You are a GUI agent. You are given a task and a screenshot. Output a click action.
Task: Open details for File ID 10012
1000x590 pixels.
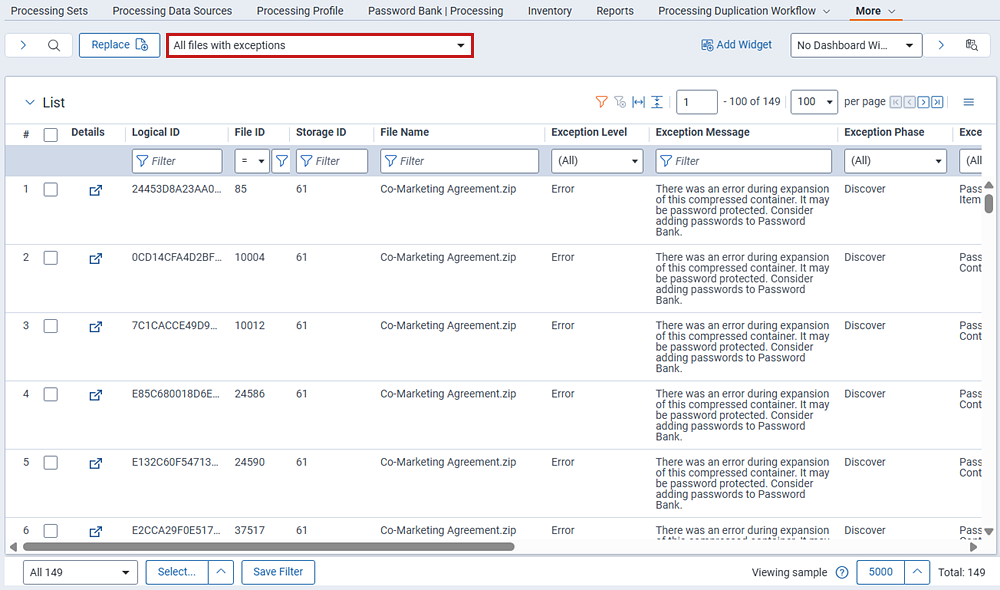(x=95, y=327)
